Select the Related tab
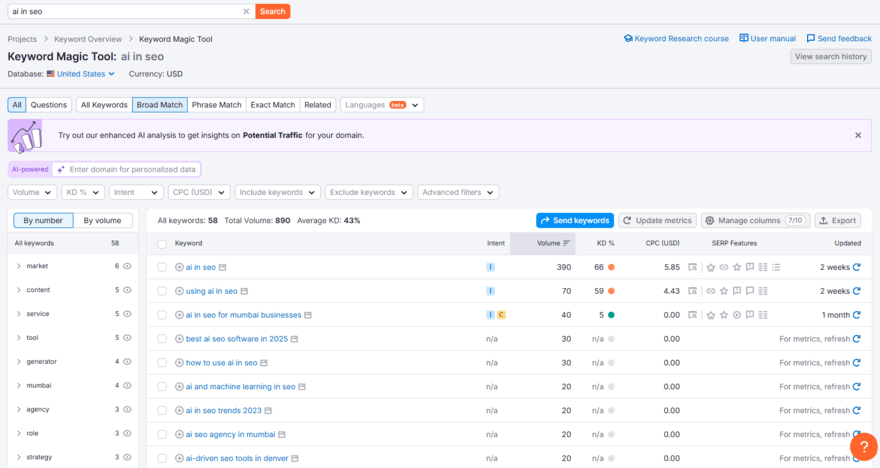Viewport: 880px width, 468px height. pyautogui.click(x=318, y=105)
